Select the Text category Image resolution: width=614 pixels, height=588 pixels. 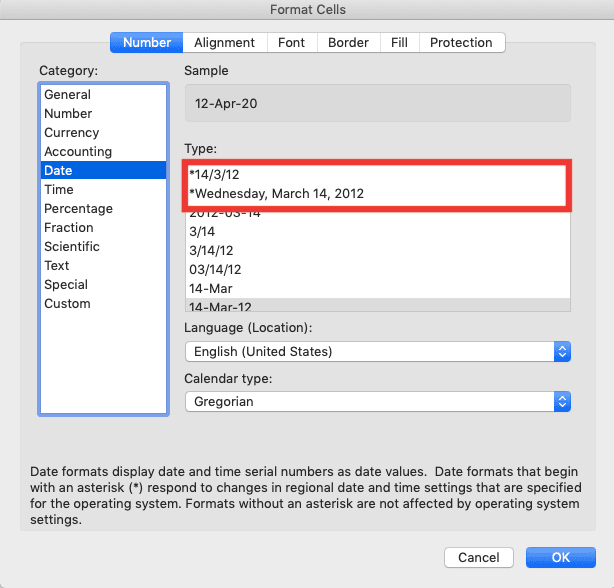point(103,265)
